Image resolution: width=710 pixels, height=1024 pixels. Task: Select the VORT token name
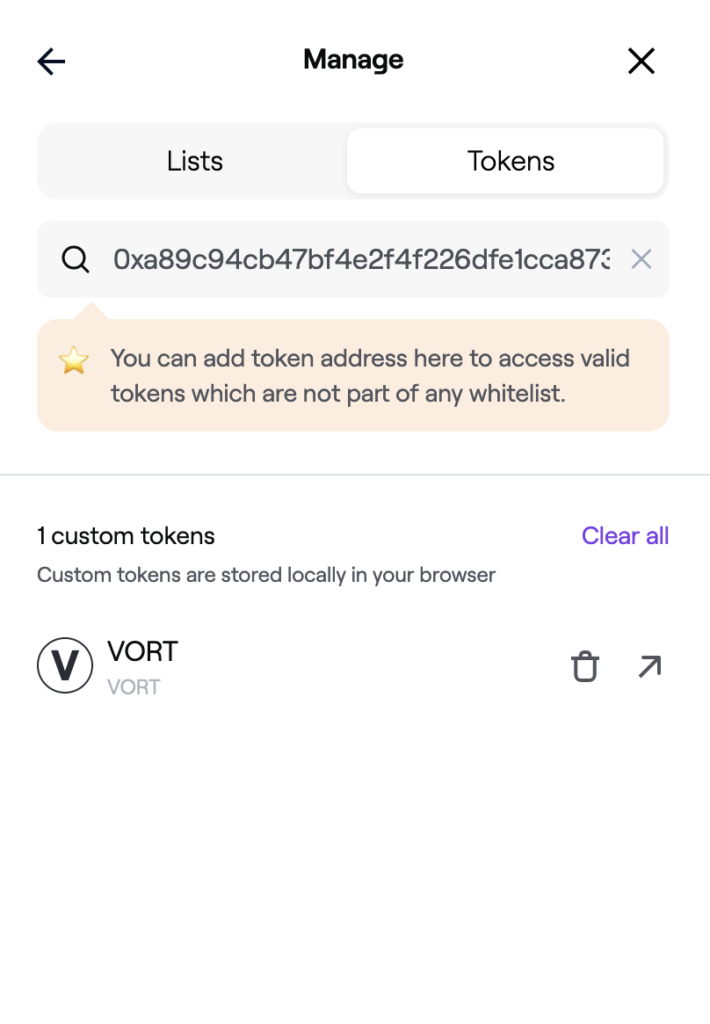tap(142, 651)
